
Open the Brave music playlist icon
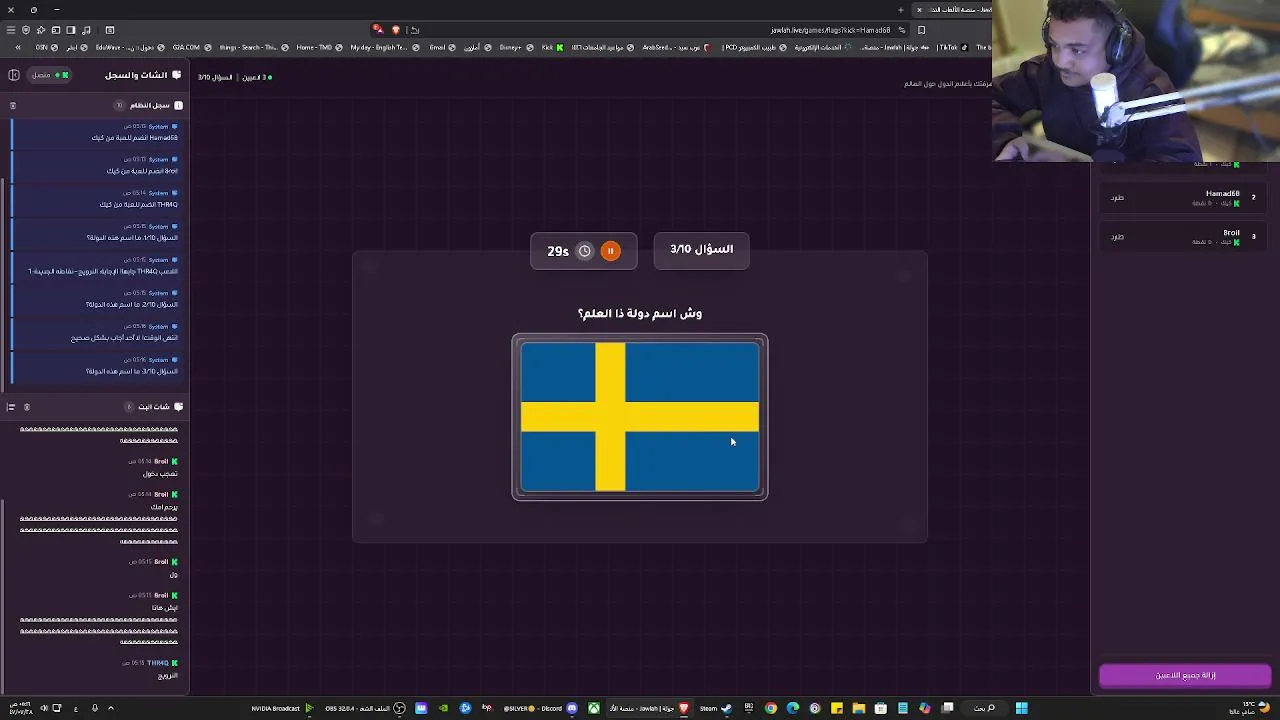point(86,30)
